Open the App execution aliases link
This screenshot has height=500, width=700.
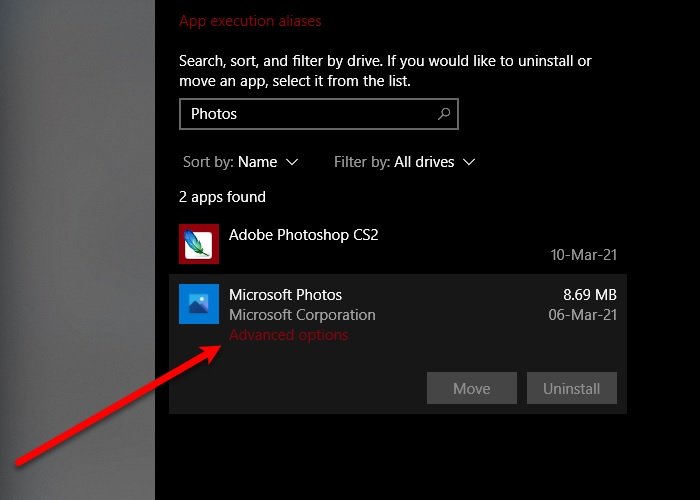coord(250,21)
